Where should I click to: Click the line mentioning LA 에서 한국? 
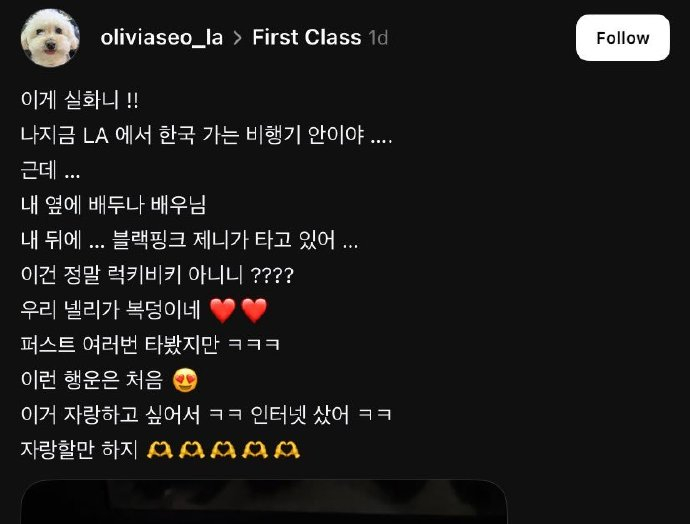[x=206, y=135]
